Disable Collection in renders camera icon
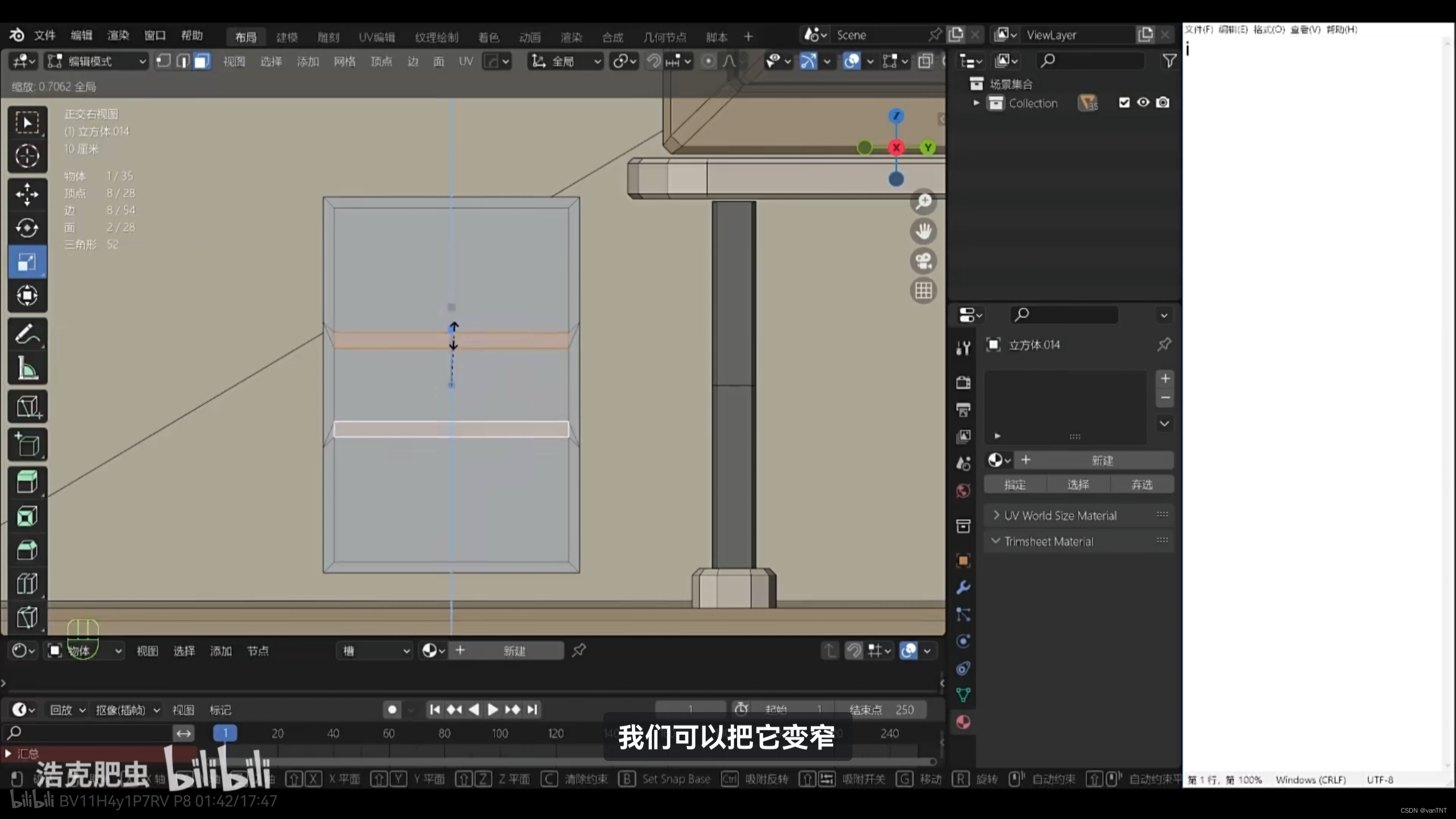 [x=1163, y=102]
